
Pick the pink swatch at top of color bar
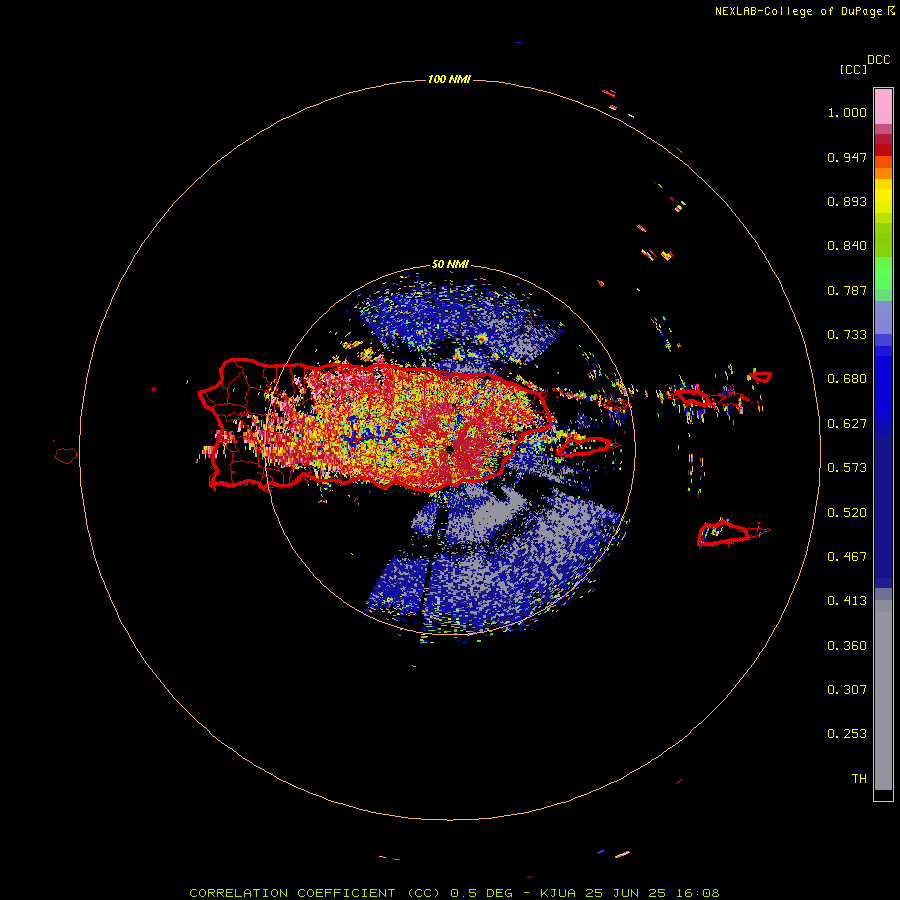(x=883, y=107)
